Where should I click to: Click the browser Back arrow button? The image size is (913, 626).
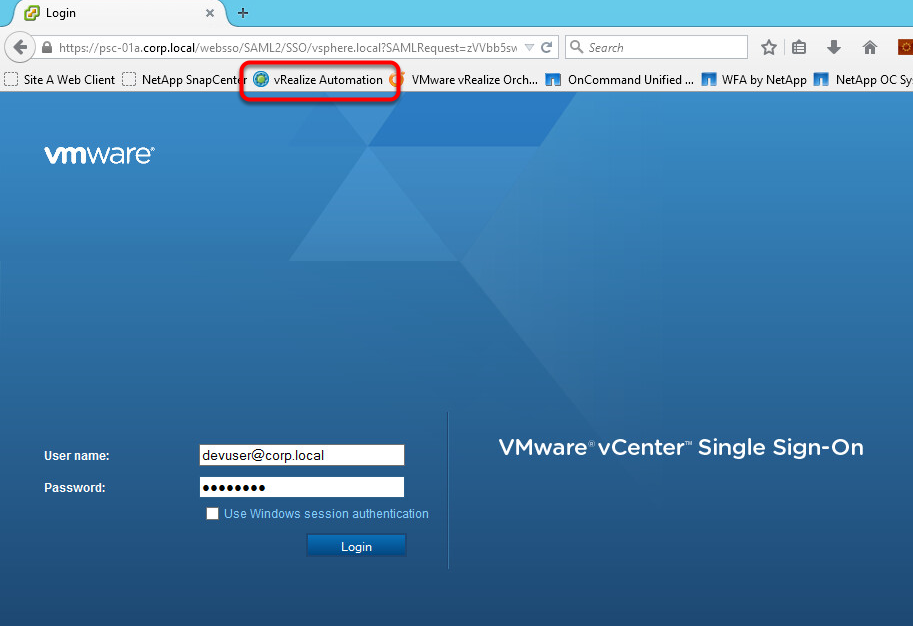[20, 47]
